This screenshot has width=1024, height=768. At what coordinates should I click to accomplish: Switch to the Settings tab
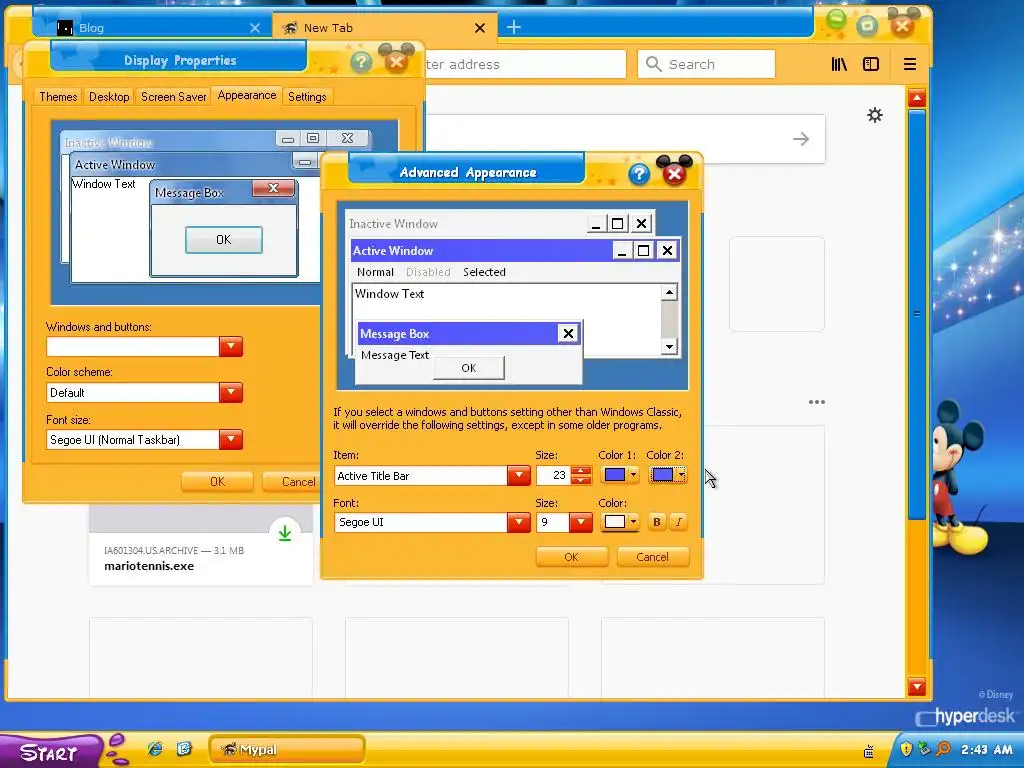point(307,97)
